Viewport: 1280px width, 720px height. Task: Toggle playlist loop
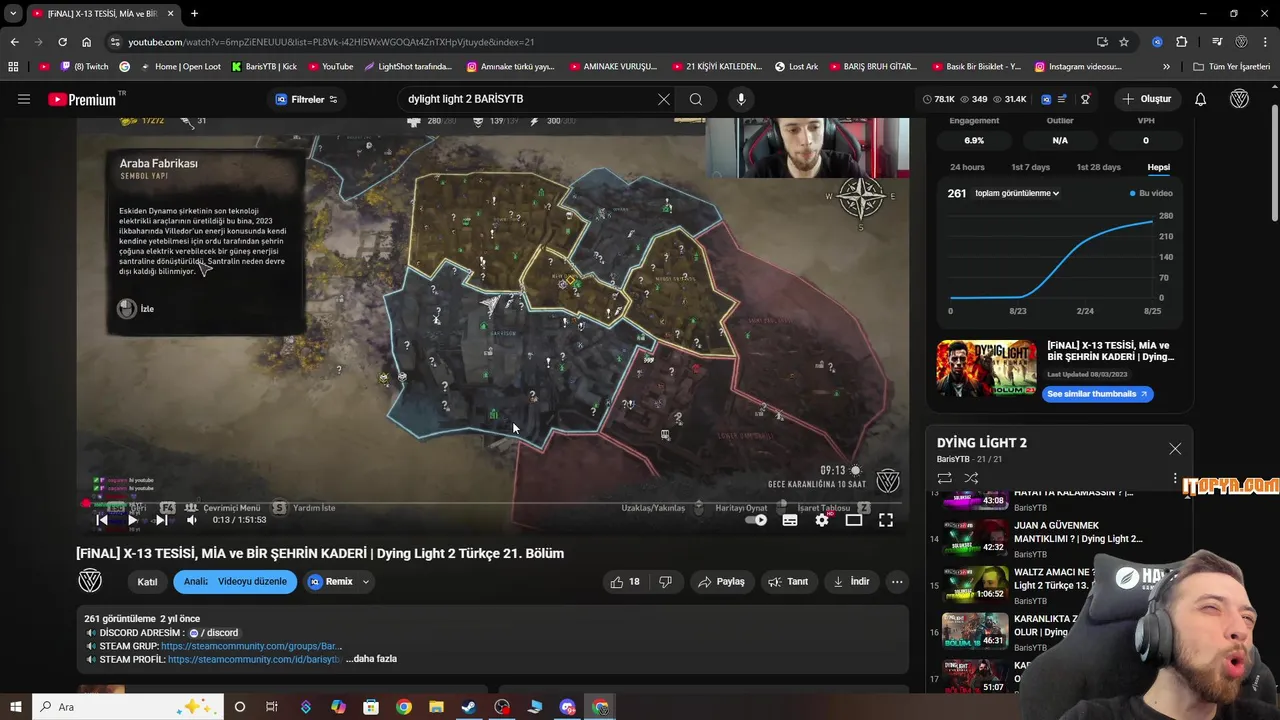[944, 478]
